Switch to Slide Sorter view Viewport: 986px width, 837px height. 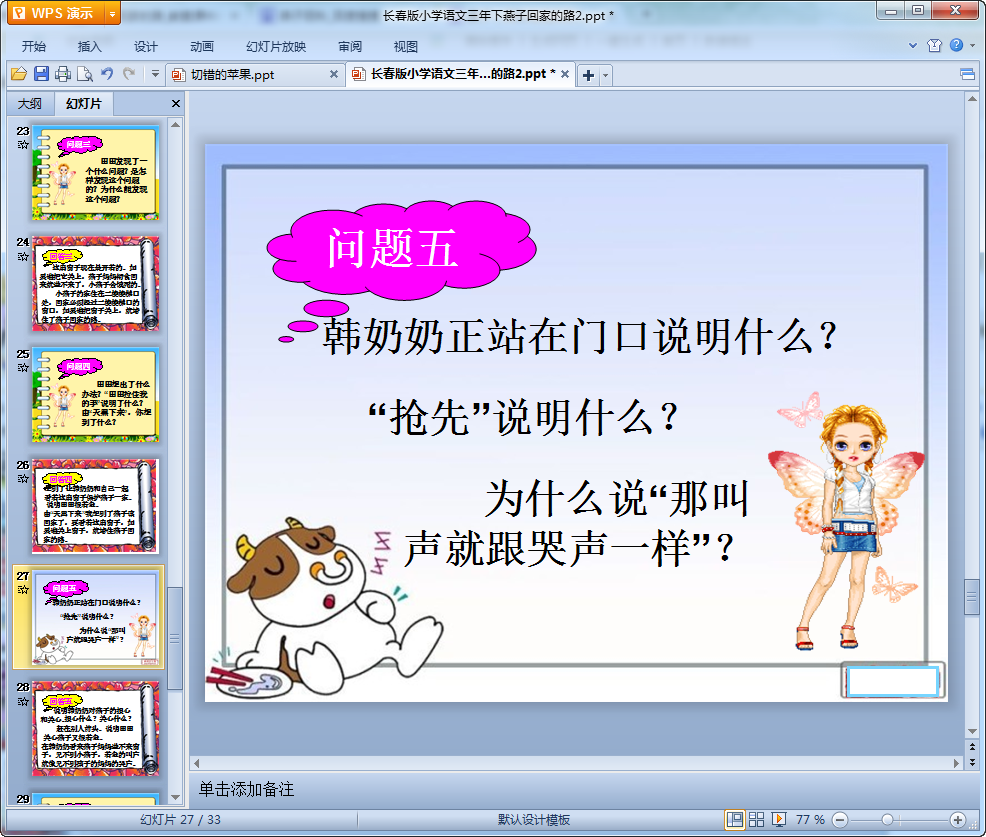[756, 819]
